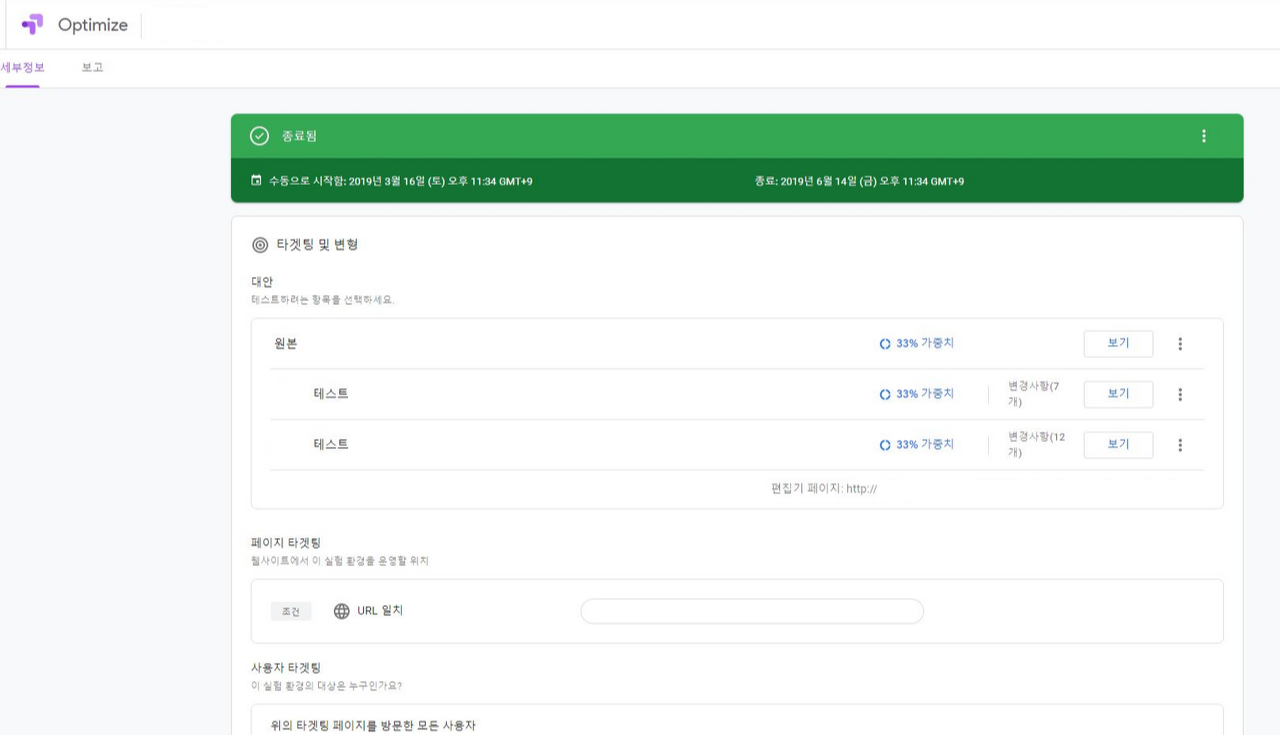Image resolution: width=1280 pixels, height=735 pixels.
Task: Click the URL targeting input field
Action: tap(751, 610)
